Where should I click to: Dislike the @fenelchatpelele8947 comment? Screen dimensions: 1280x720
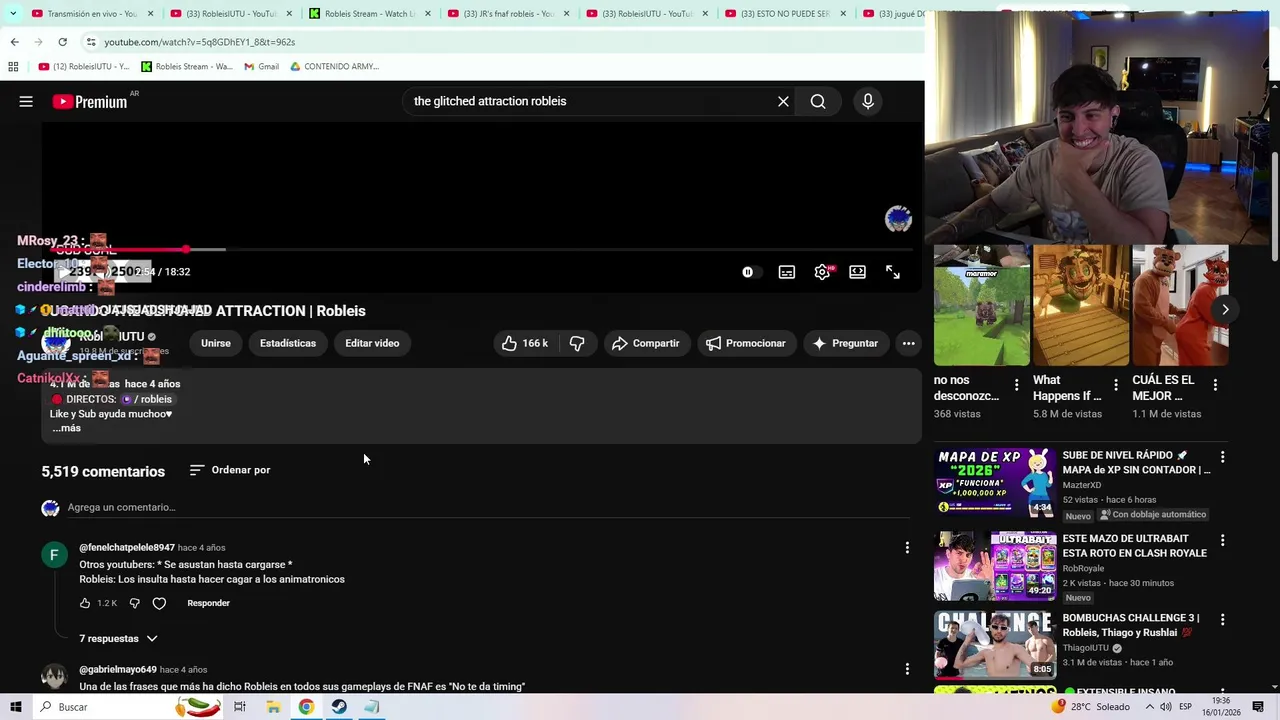click(x=134, y=603)
